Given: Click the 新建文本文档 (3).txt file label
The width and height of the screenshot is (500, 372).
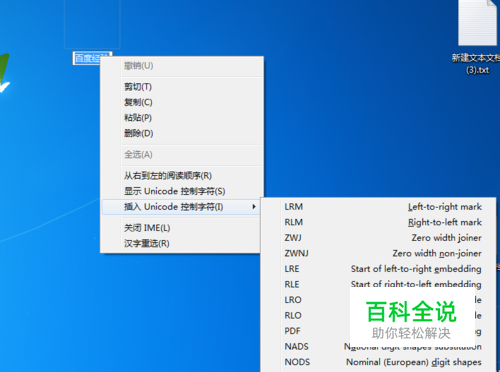Looking at the screenshot, I should (x=477, y=64).
